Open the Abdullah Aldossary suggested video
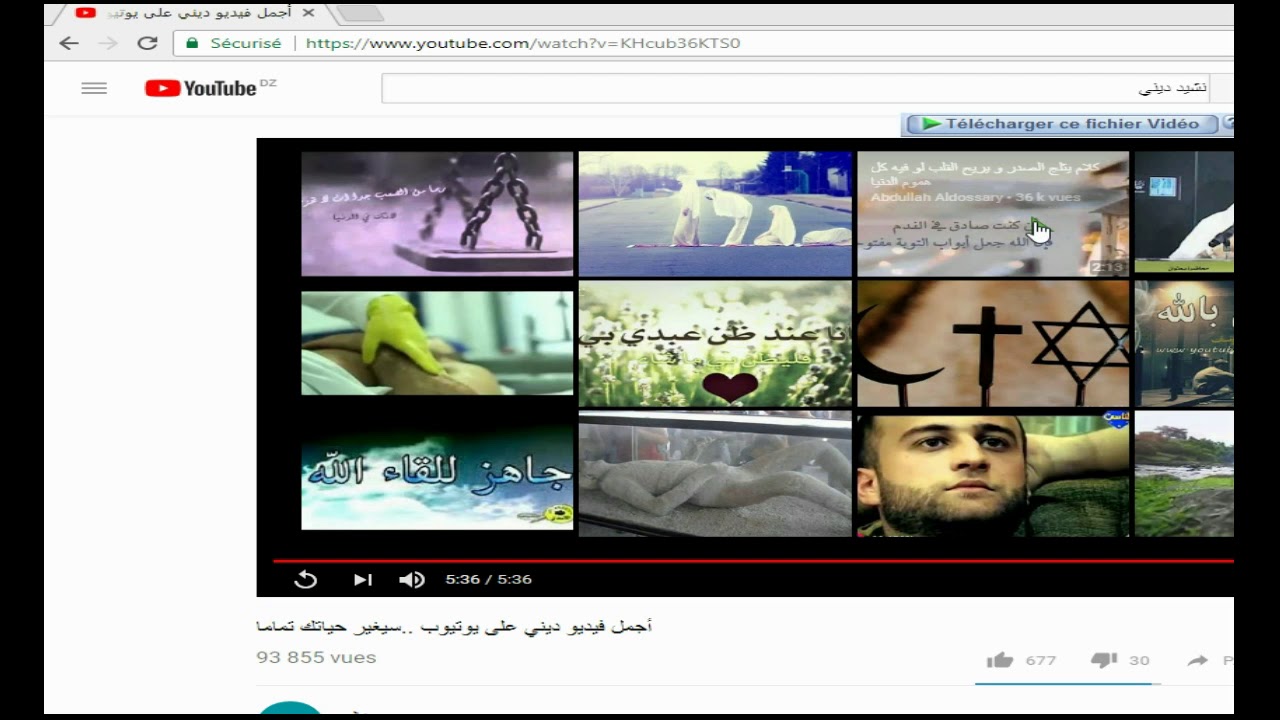1280x720 pixels. click(x=993, y=214)
